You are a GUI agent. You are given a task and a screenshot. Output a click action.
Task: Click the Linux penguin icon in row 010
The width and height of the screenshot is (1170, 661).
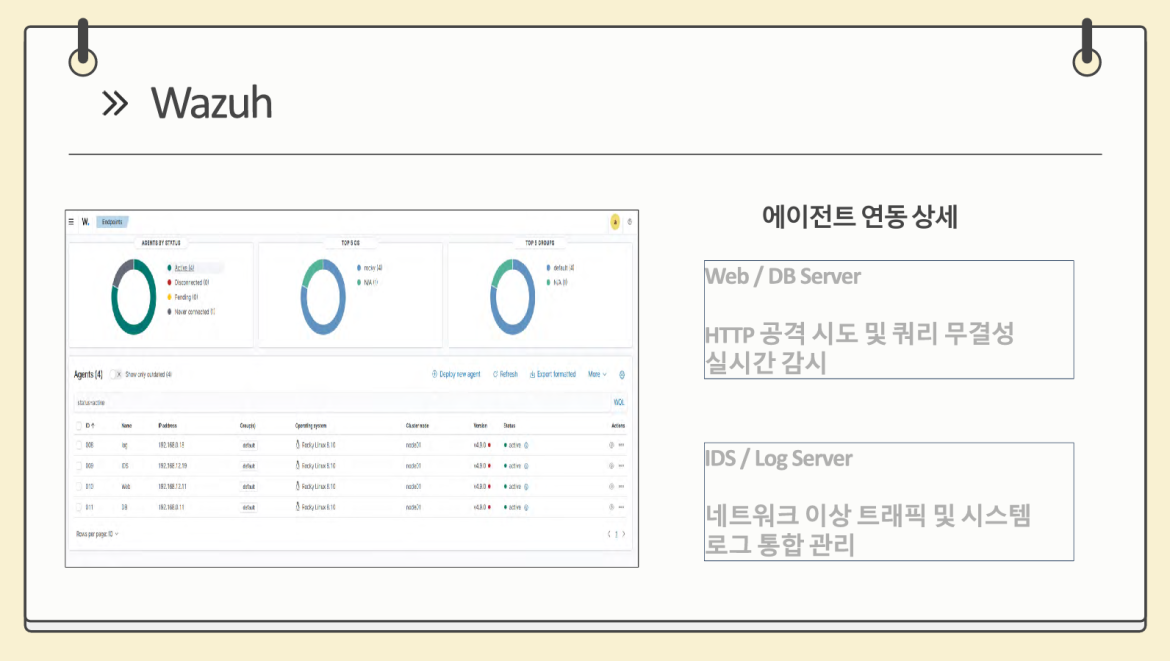(297, 486)
